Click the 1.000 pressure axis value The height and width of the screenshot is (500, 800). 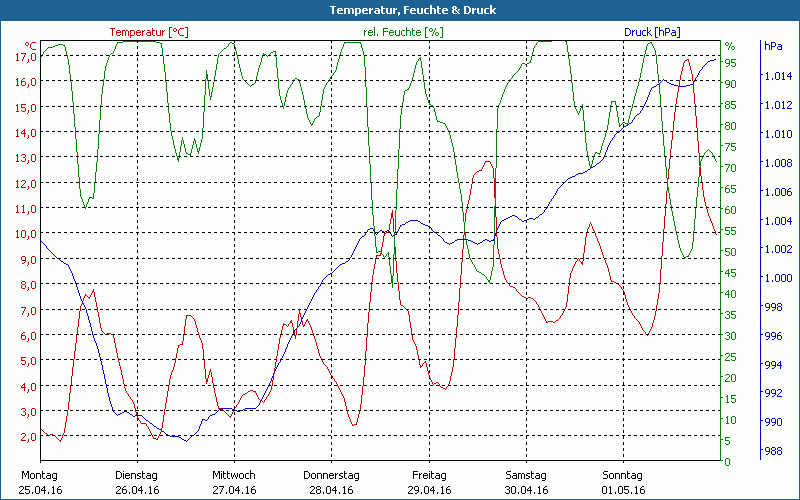pyautogui.click(x=777, y=278)
